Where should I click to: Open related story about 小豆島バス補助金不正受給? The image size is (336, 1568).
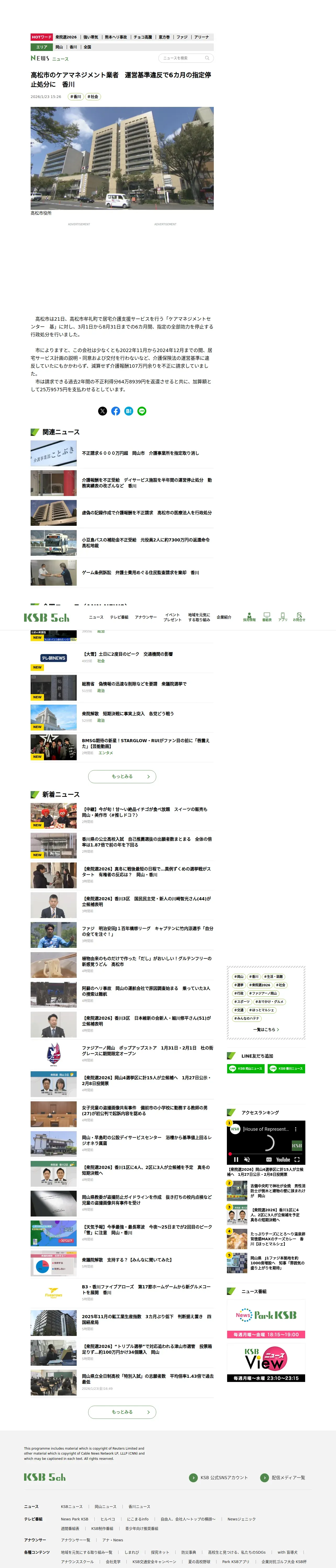tap(122, 543)
